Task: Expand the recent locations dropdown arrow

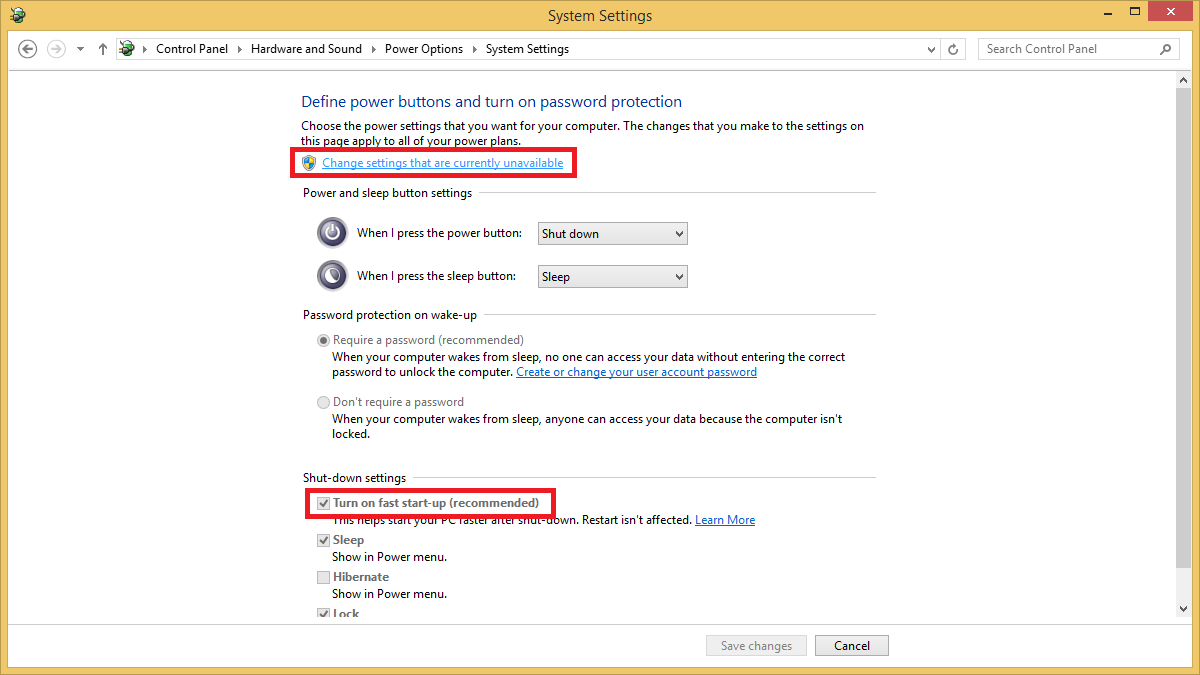Action: pos(80,48)
